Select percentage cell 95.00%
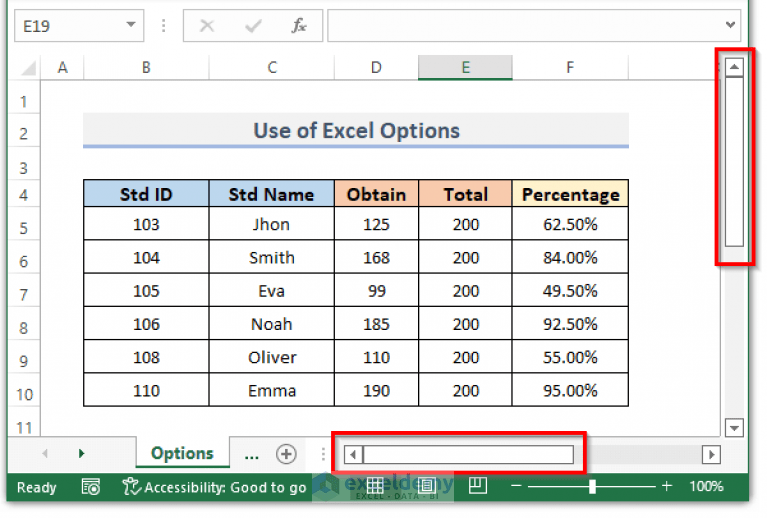The height and width of the screenshot is (518, 767). (572, 391)
